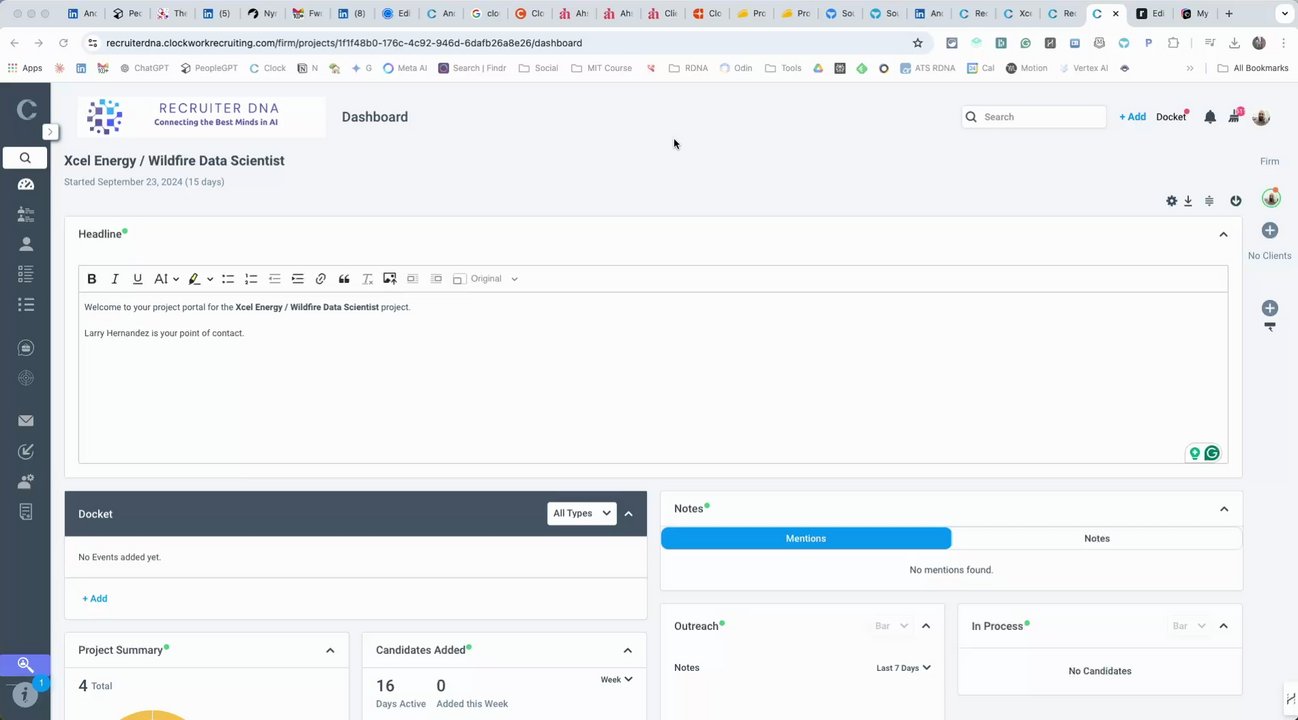Viewport: 1298px width, 720px height.
Task: Collapse the Headline panel
Action: 1223,234
